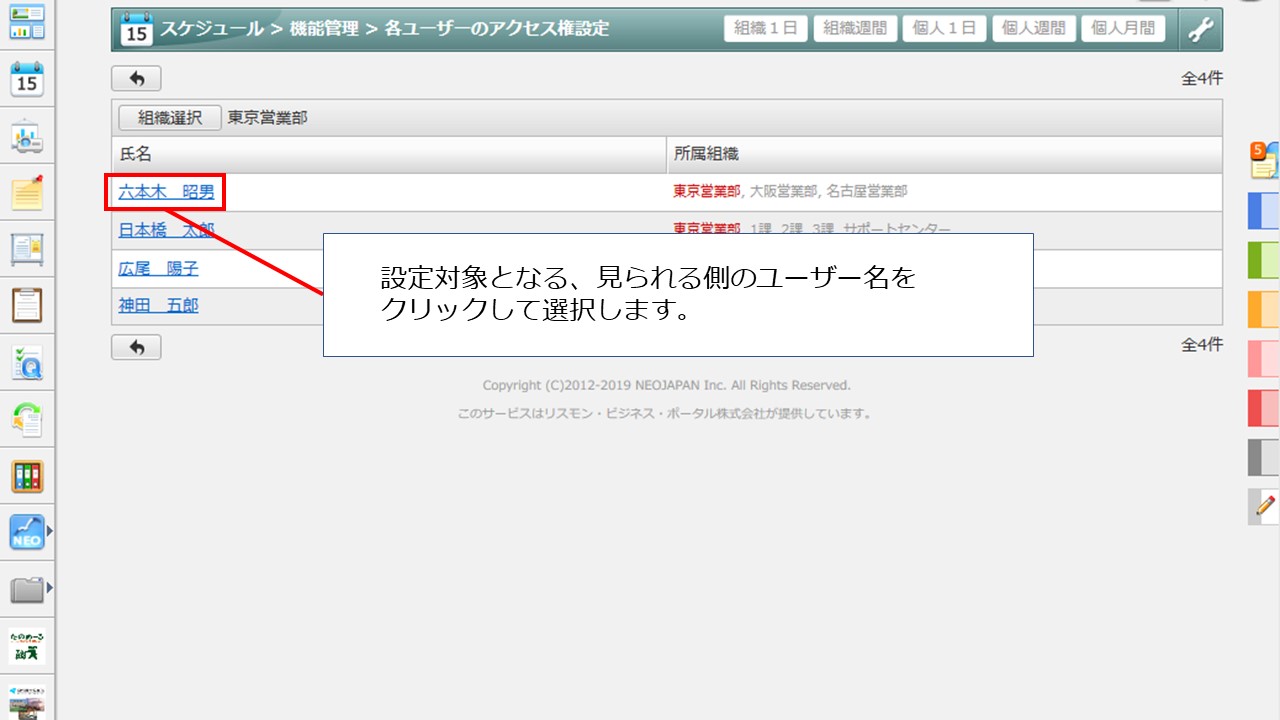Click the green banner thumbnail in the left sidebar

tap(27, 648)
